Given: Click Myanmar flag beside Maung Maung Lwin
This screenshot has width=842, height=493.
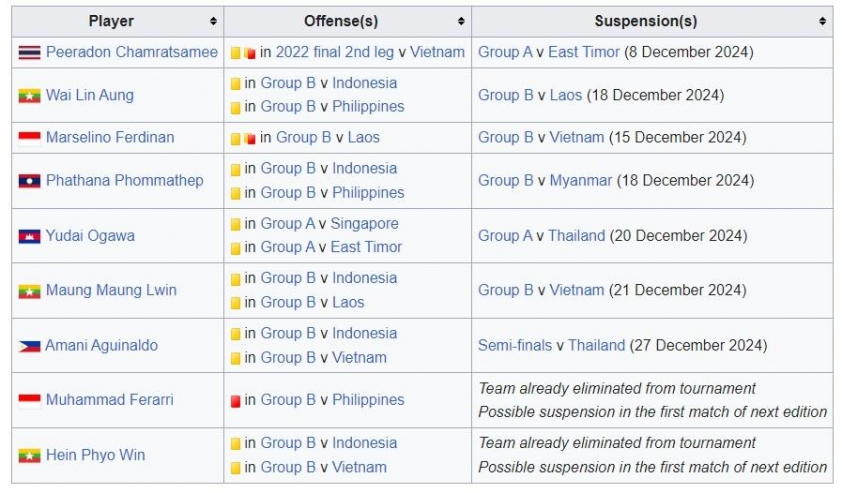Looking at the screenshot, I should click(30, 291).
